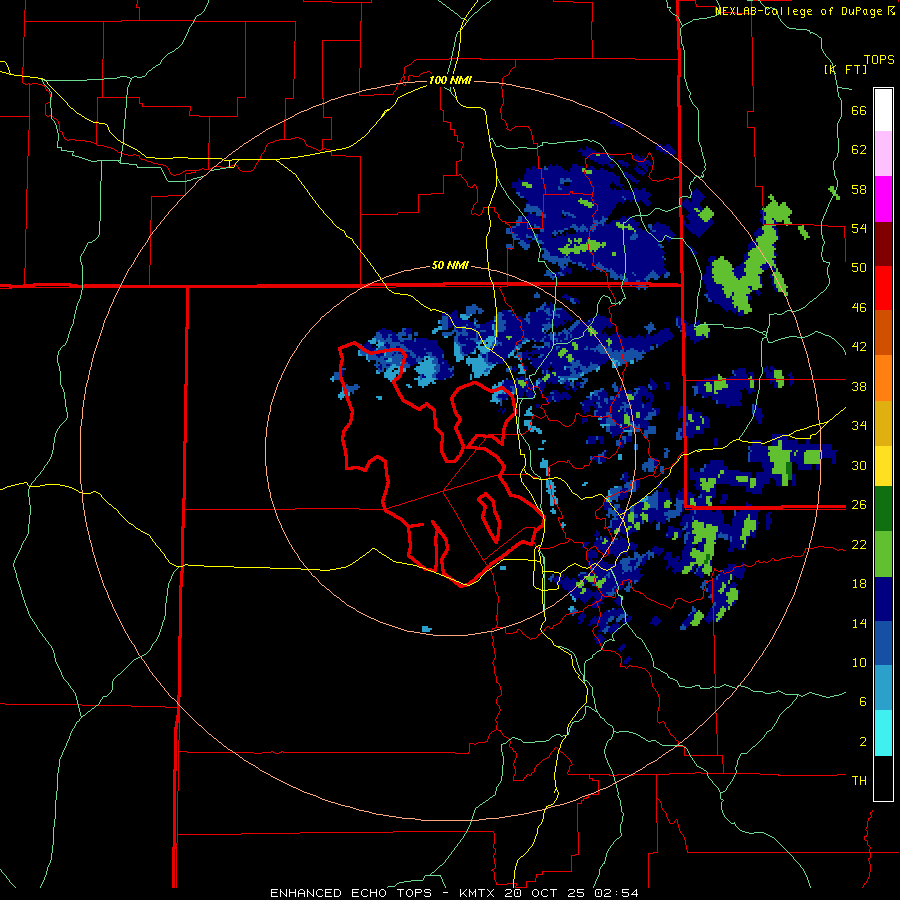Select the light green legend swatch

click(x=883, y=554)
